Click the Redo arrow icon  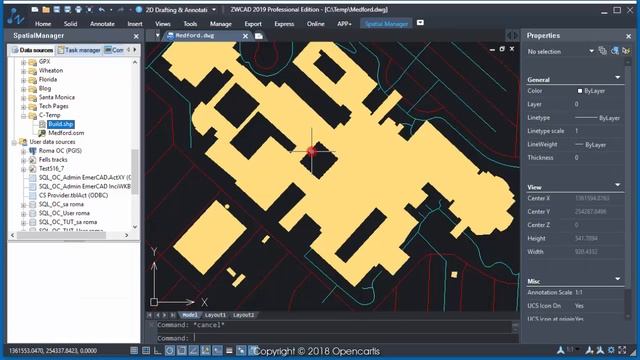(x=121, y=9)
